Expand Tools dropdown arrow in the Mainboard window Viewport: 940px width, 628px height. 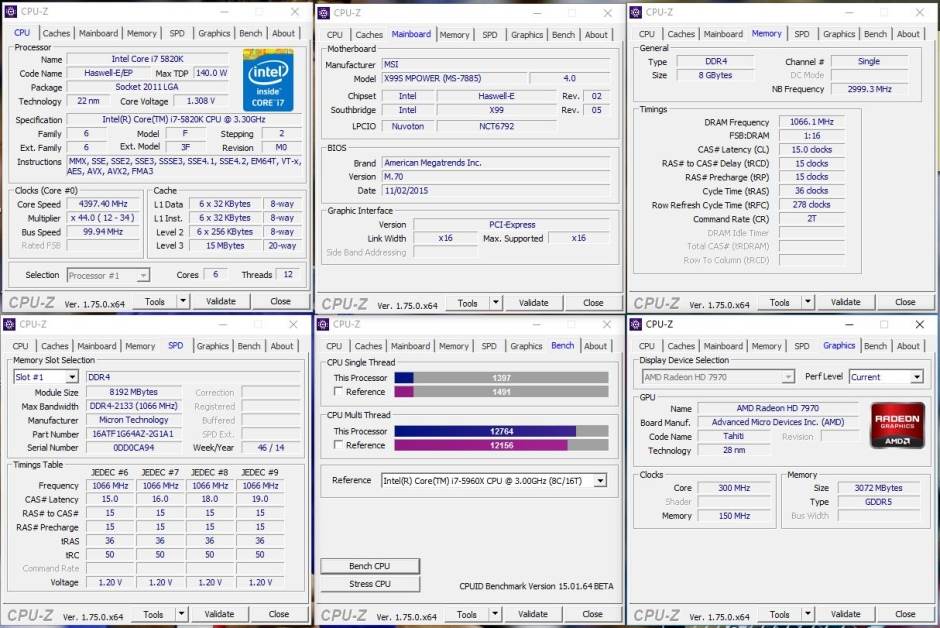click(495, 303)
